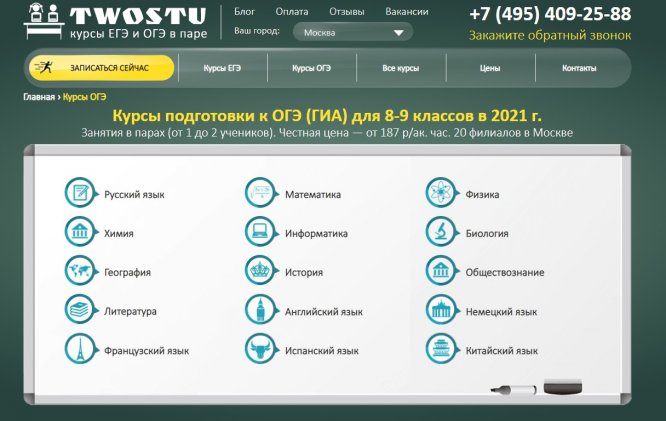Click the Немецкий язык gate icon

[x=441, y=310]
